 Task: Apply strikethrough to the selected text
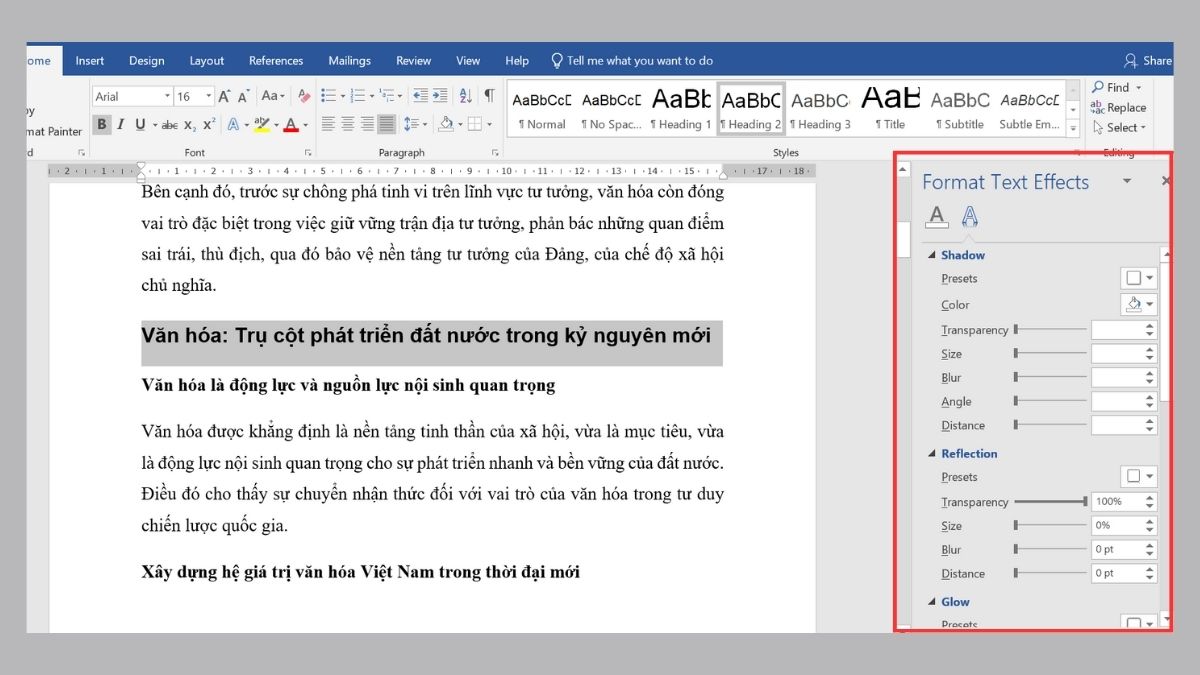pos(169,125)
